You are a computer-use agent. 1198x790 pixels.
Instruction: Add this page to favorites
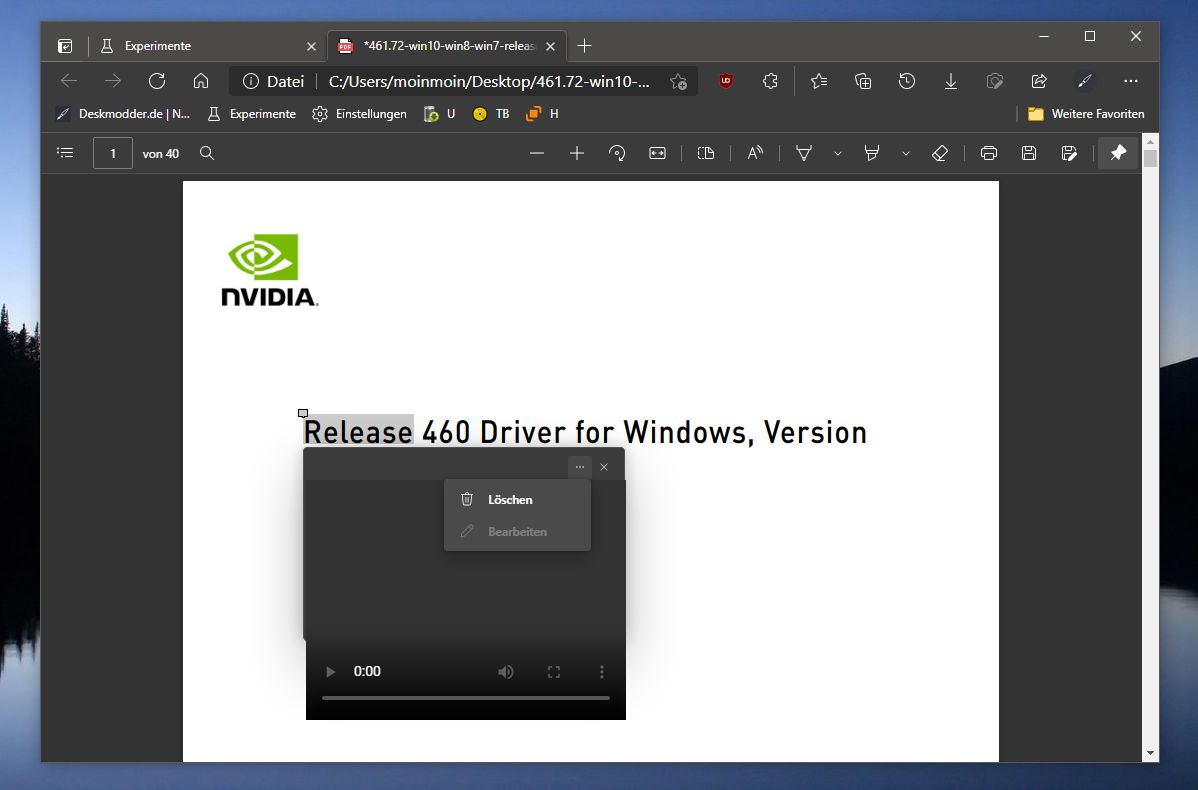(x=678, y=82)
